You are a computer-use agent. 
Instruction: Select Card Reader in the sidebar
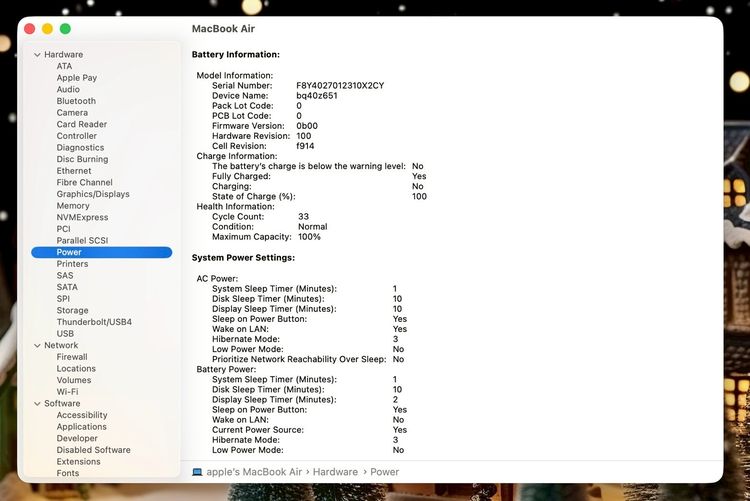click(x=82, y=124)
